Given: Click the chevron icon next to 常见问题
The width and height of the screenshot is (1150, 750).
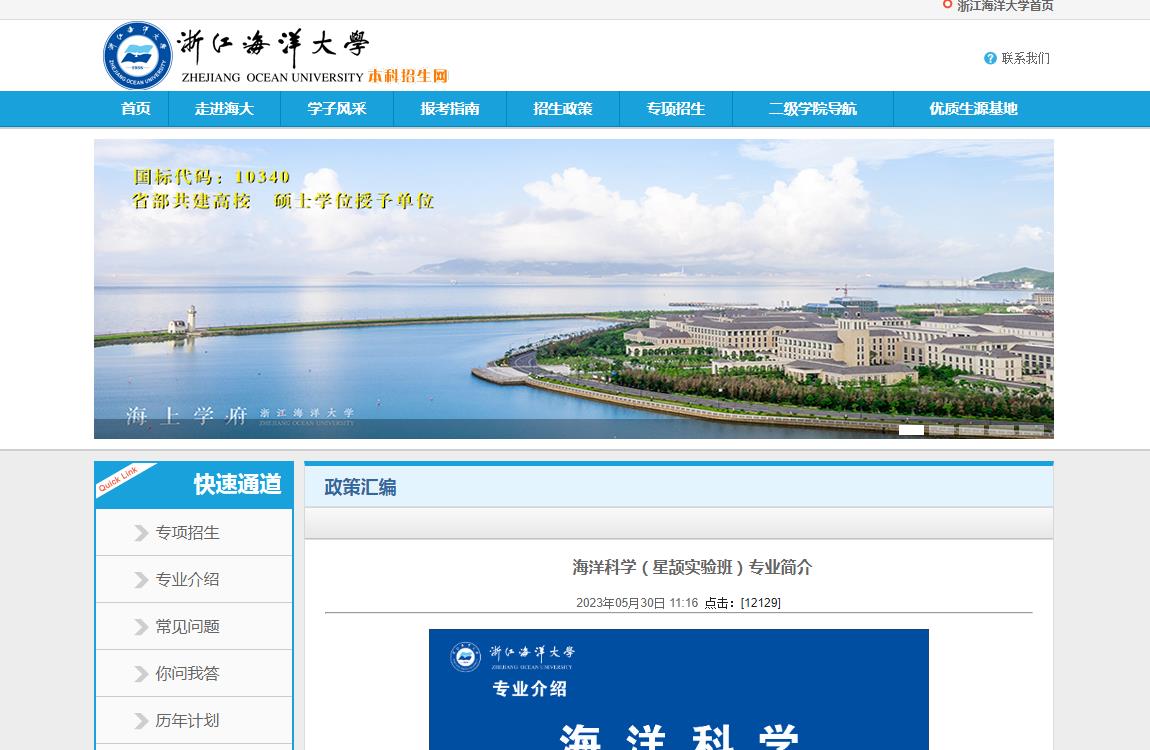Looking at the screenshot, I should pyautogui.click(x=141, y=627).
